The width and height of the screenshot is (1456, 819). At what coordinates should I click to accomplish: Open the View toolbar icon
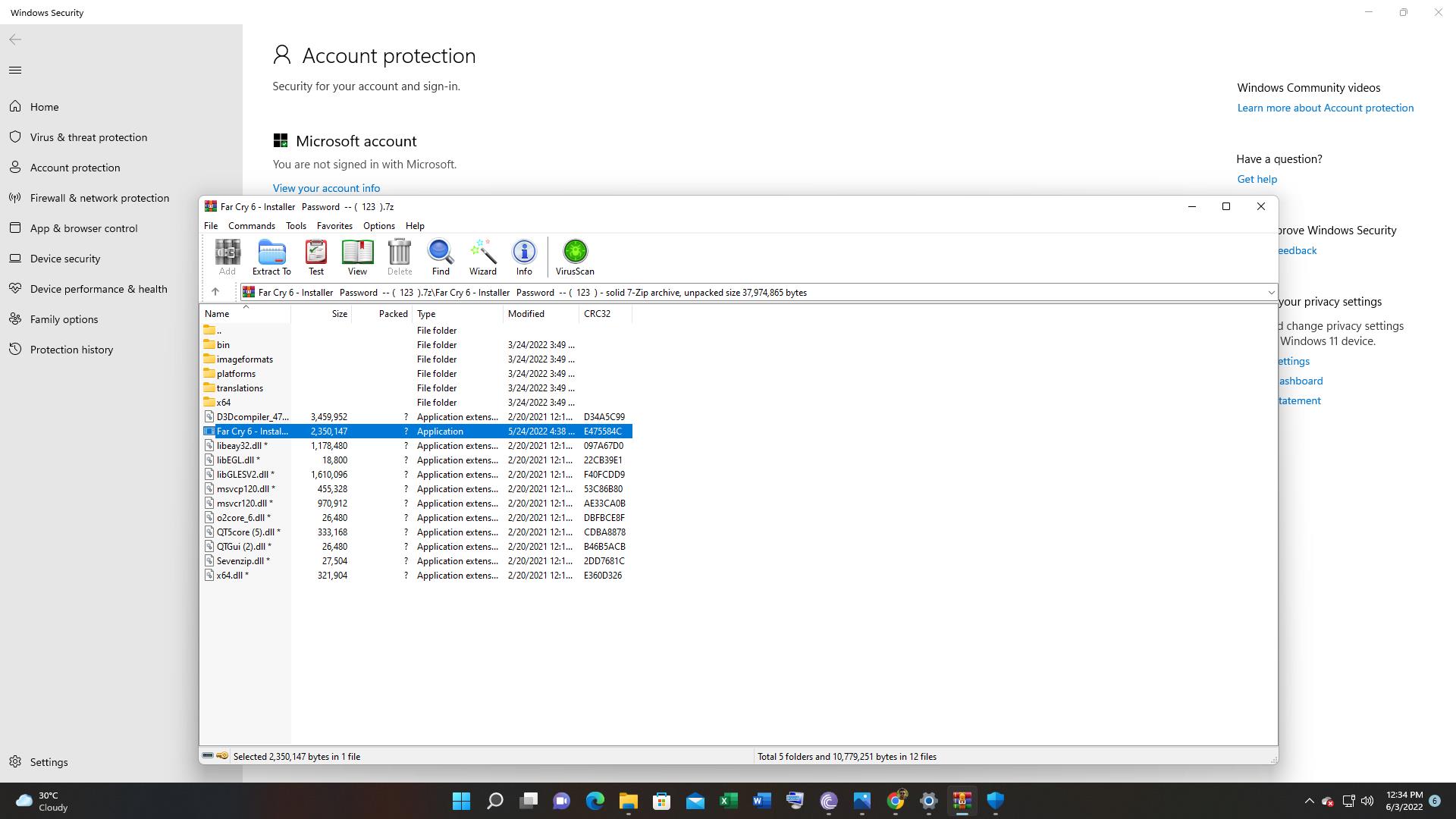pos(357,257)
